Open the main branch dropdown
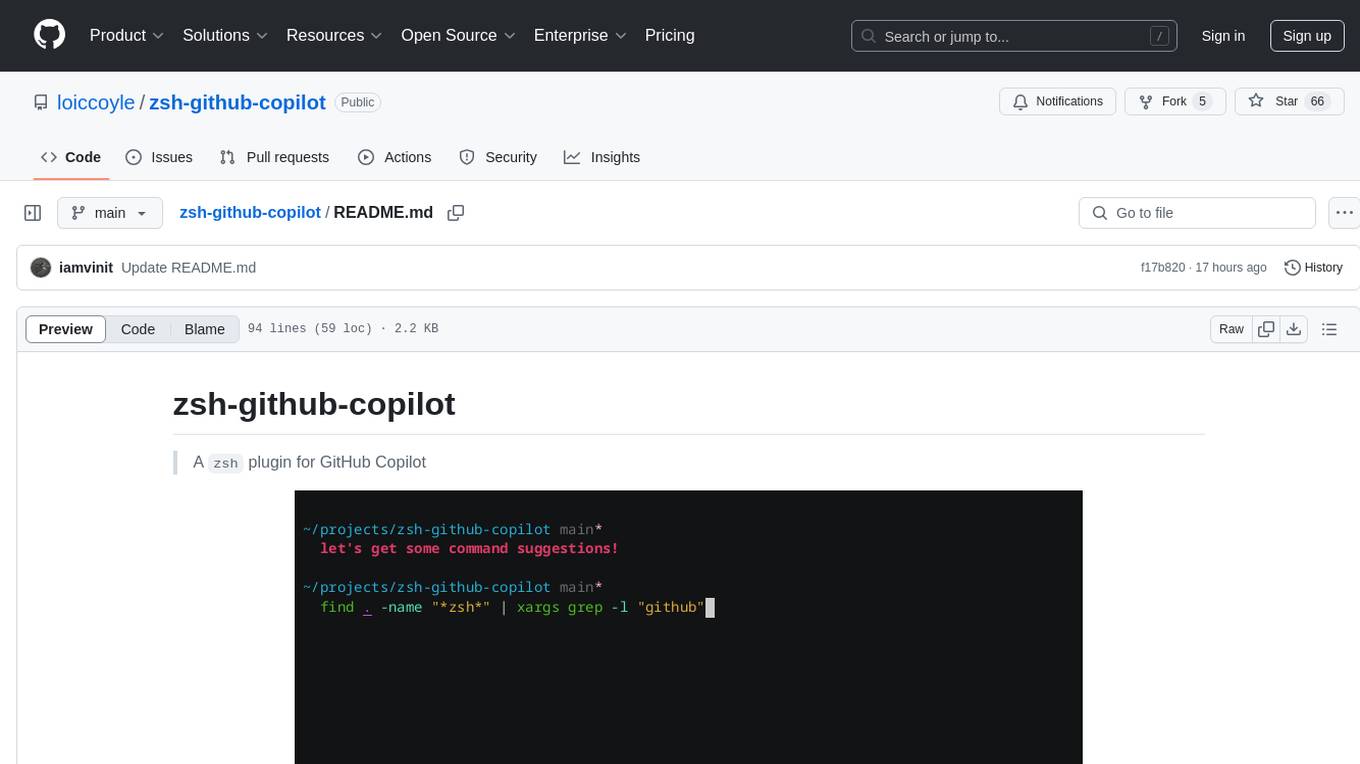This screenshot has width=1360, height=764. point(110,213)
